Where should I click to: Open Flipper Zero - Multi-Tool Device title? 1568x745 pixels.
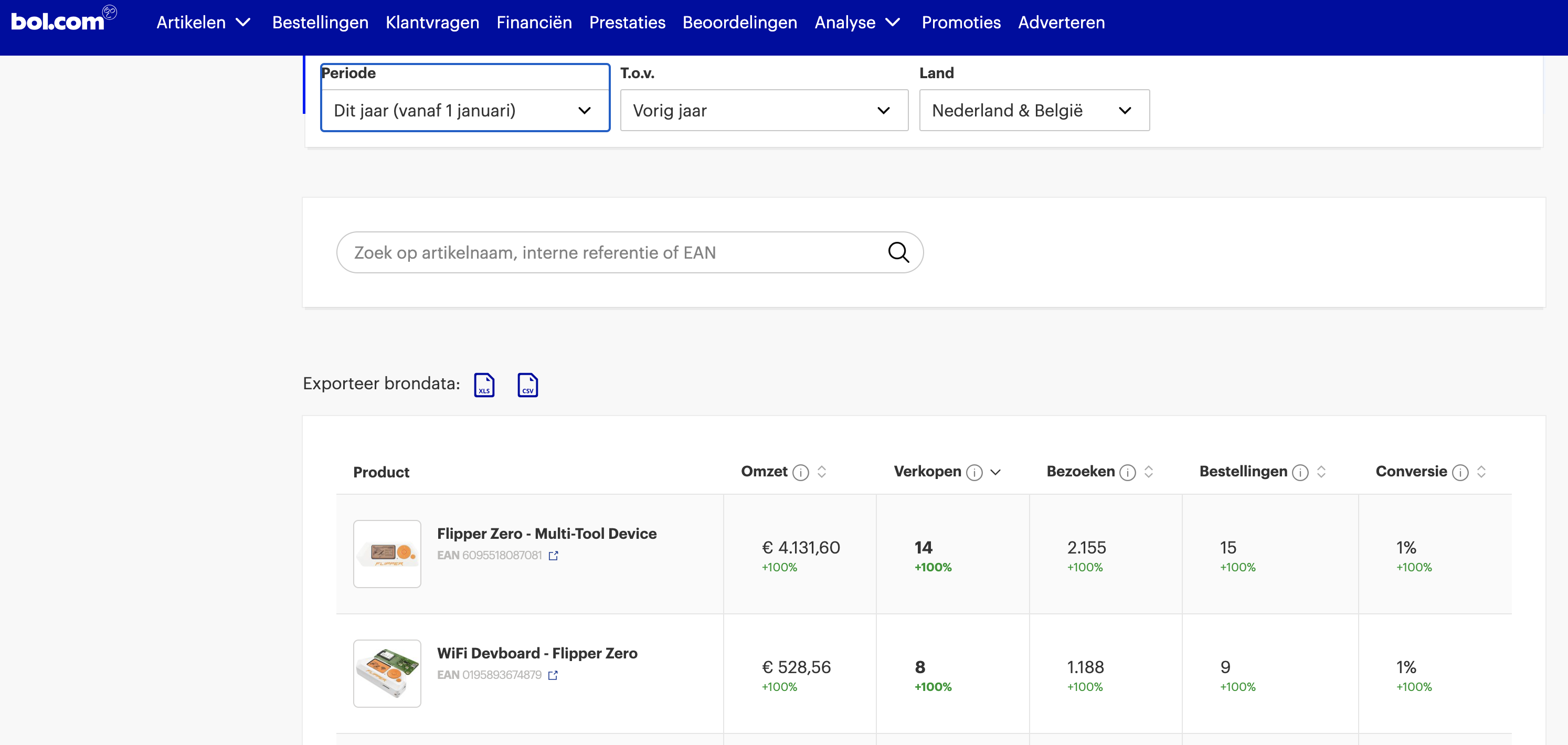[x=547, y=534]
